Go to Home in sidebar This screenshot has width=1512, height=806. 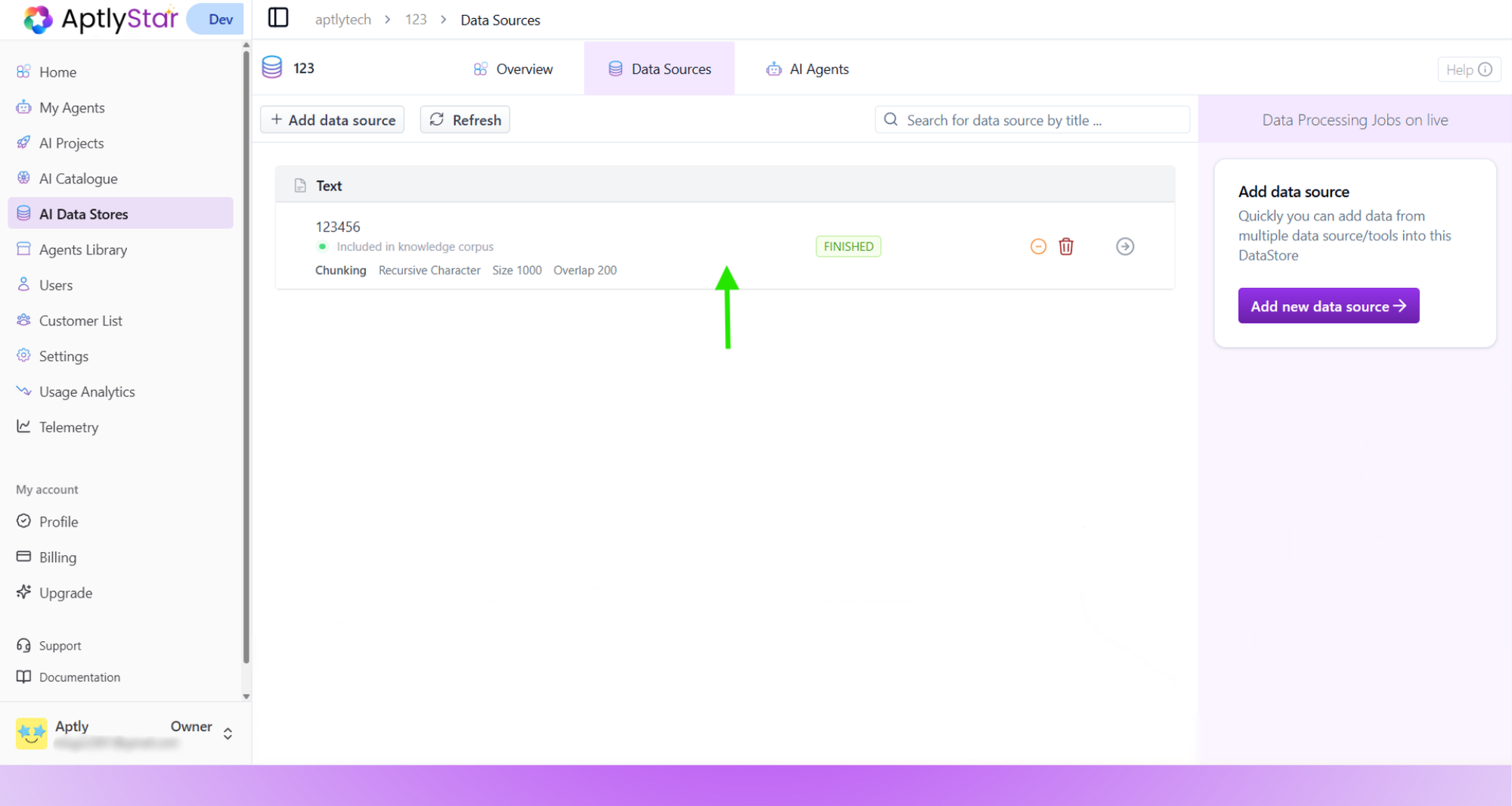[x=121, y=72]
